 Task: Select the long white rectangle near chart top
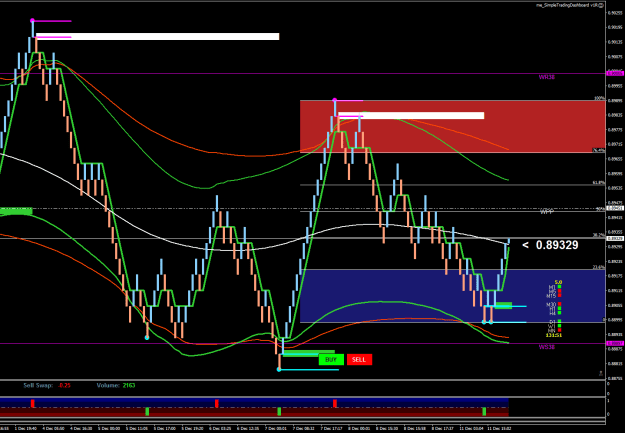(157, 37)
